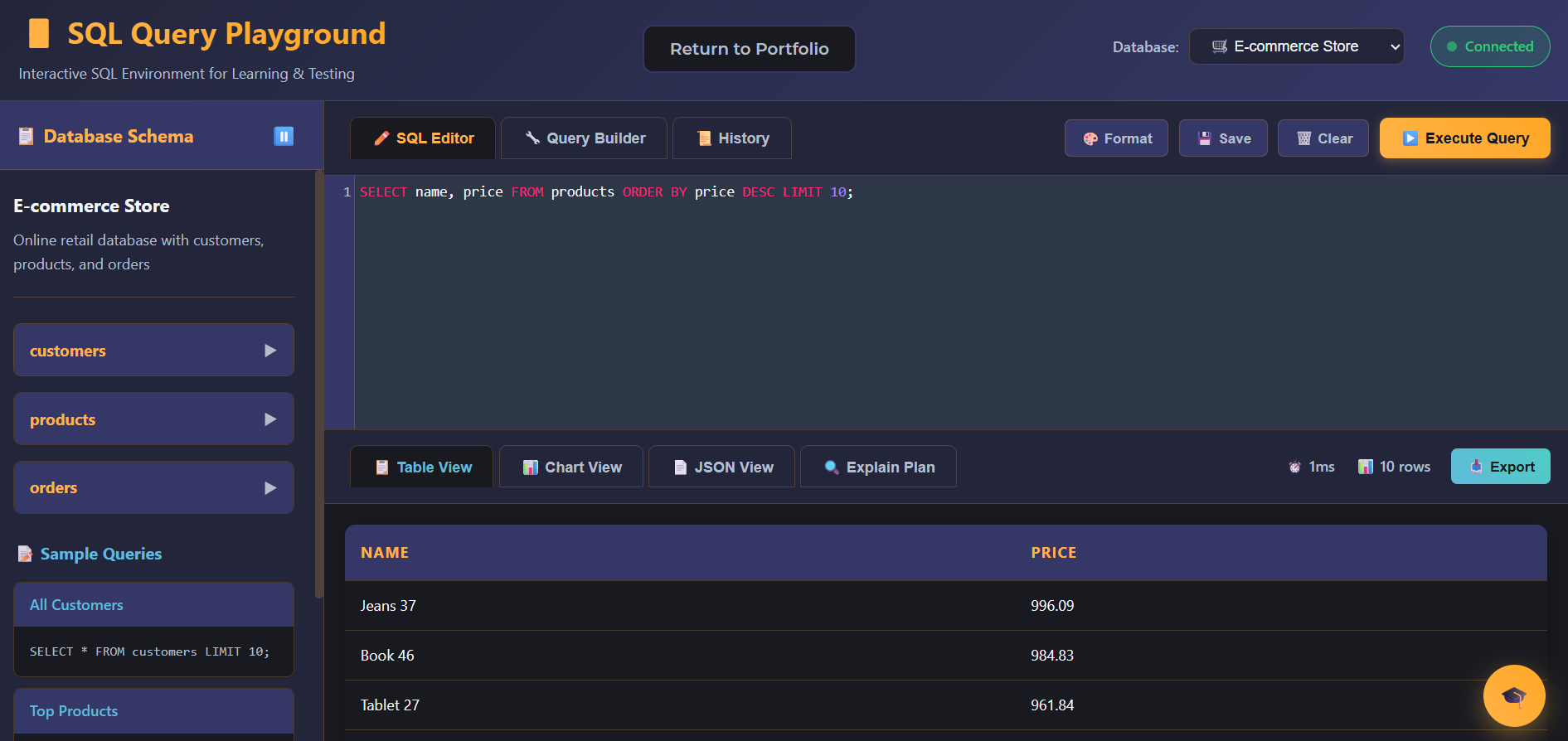Open the History tab
The height and width of the screenshot is (741, 1568).
(732, 138)
